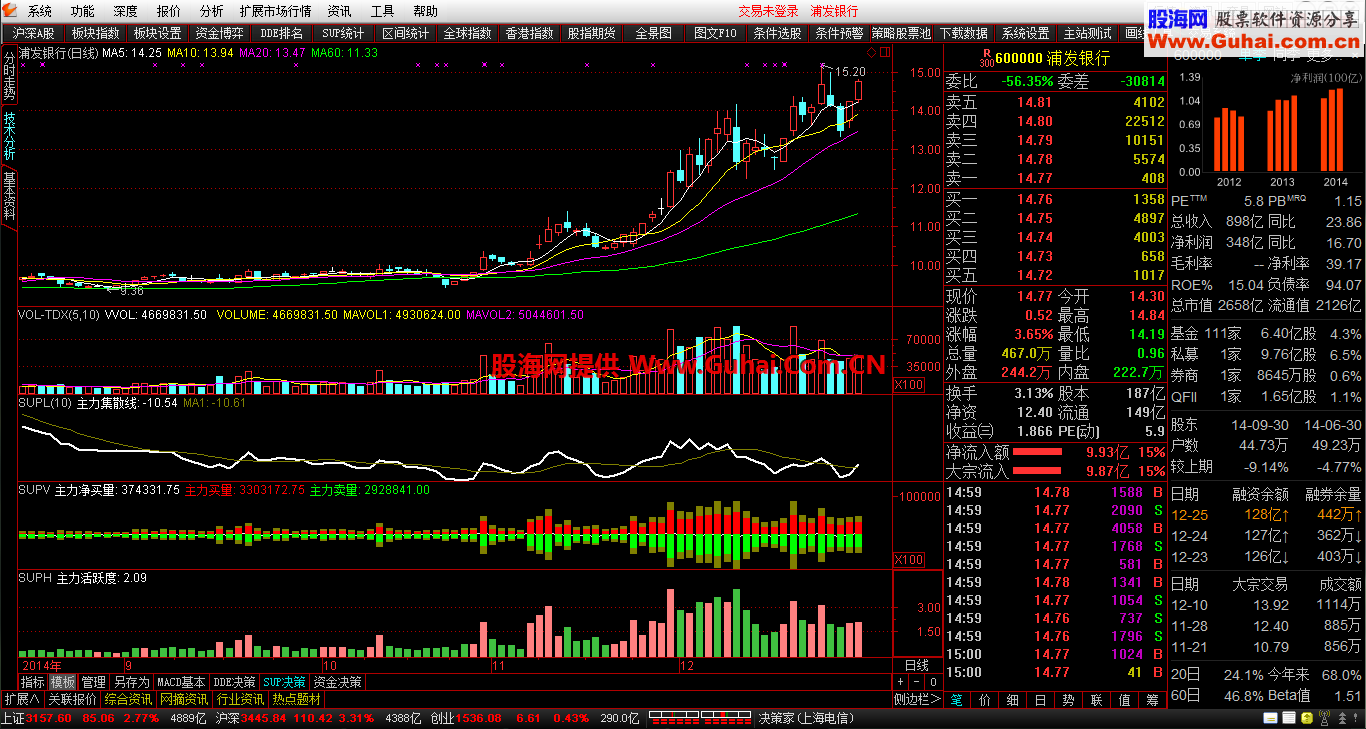Open the 报价 menu
1366x729 pixels.
click(169, 11)
